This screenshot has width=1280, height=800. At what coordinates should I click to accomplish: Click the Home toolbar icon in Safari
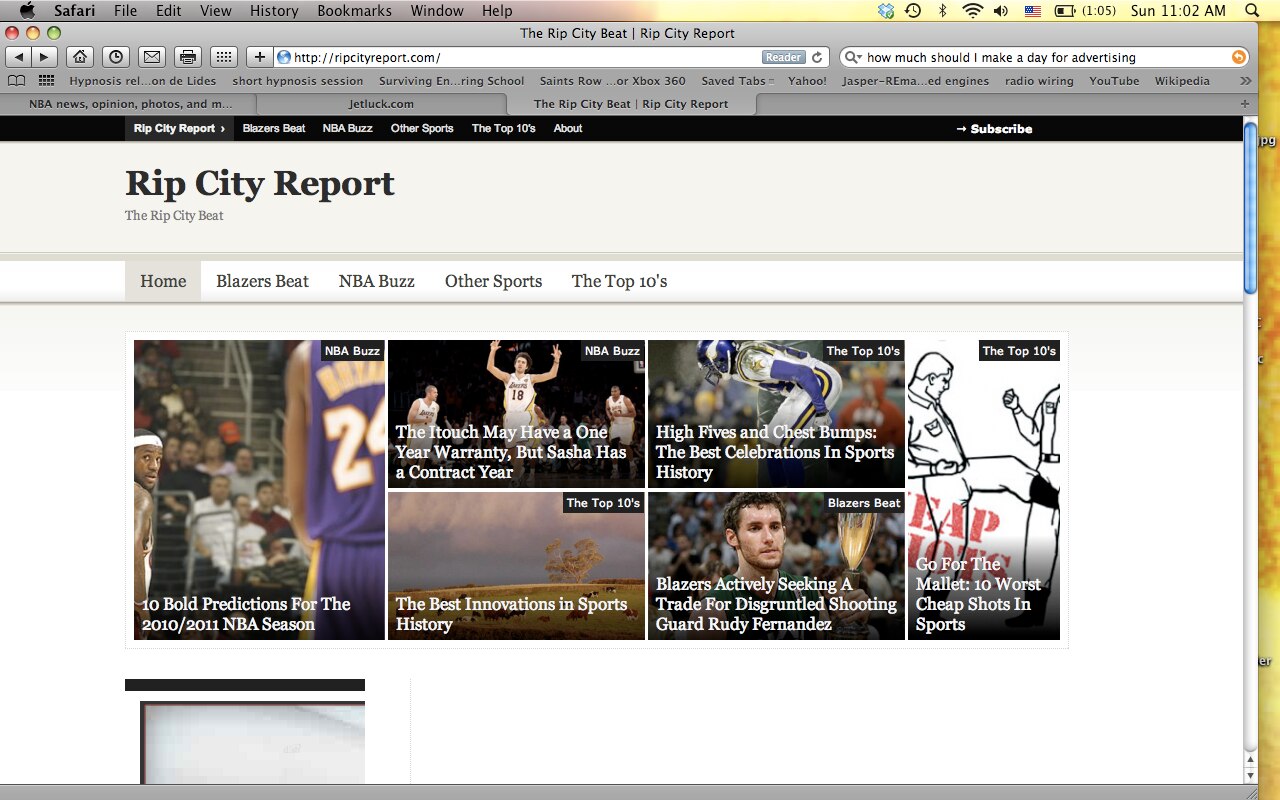click(80, 57)
